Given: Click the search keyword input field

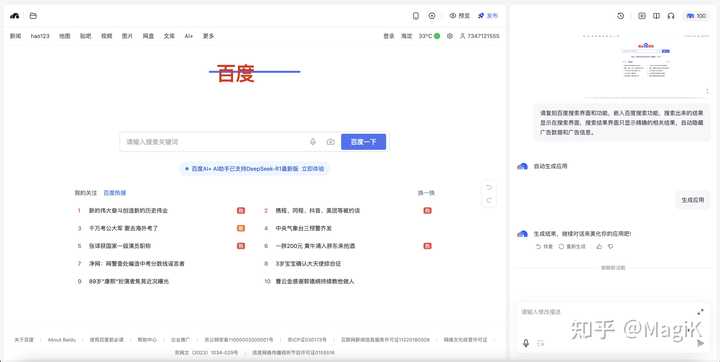Looking at the screenshot, I should pyautogui.click(x=214, y=142).
